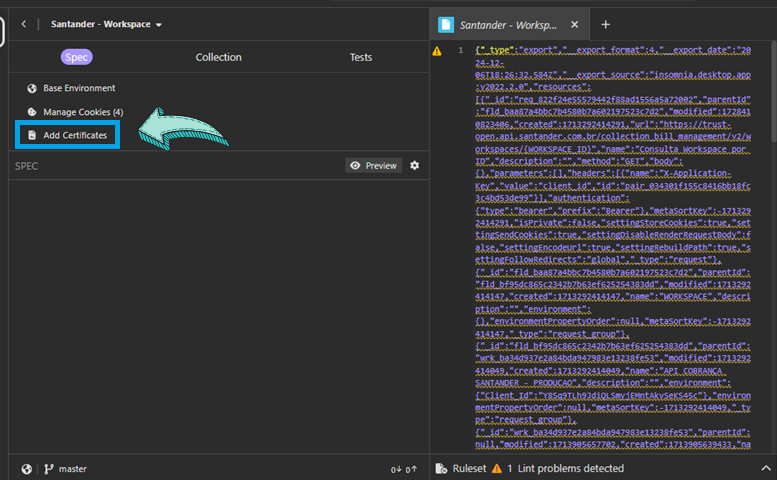Click the warning icon on line 1

437,51
